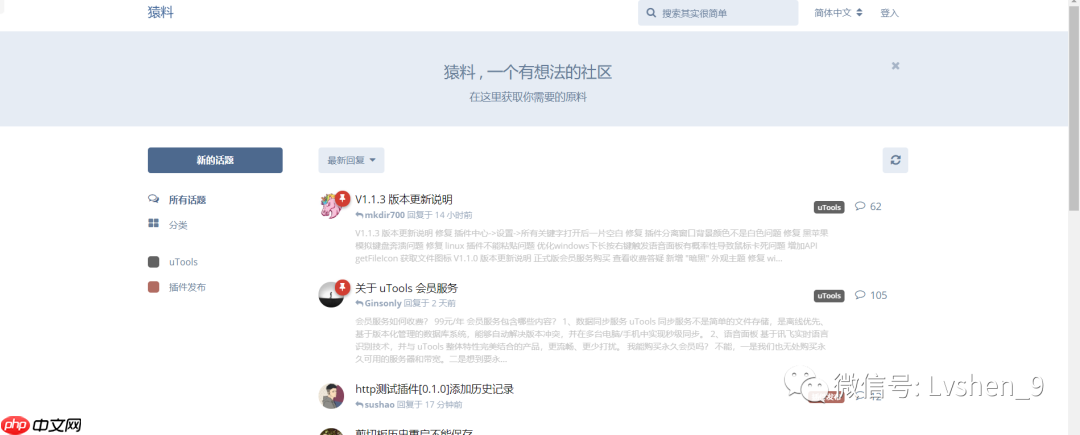Select the V1.1.3 post excerpt text
1080x435 pixels.
pyautogui.click(x=592, y=246)
